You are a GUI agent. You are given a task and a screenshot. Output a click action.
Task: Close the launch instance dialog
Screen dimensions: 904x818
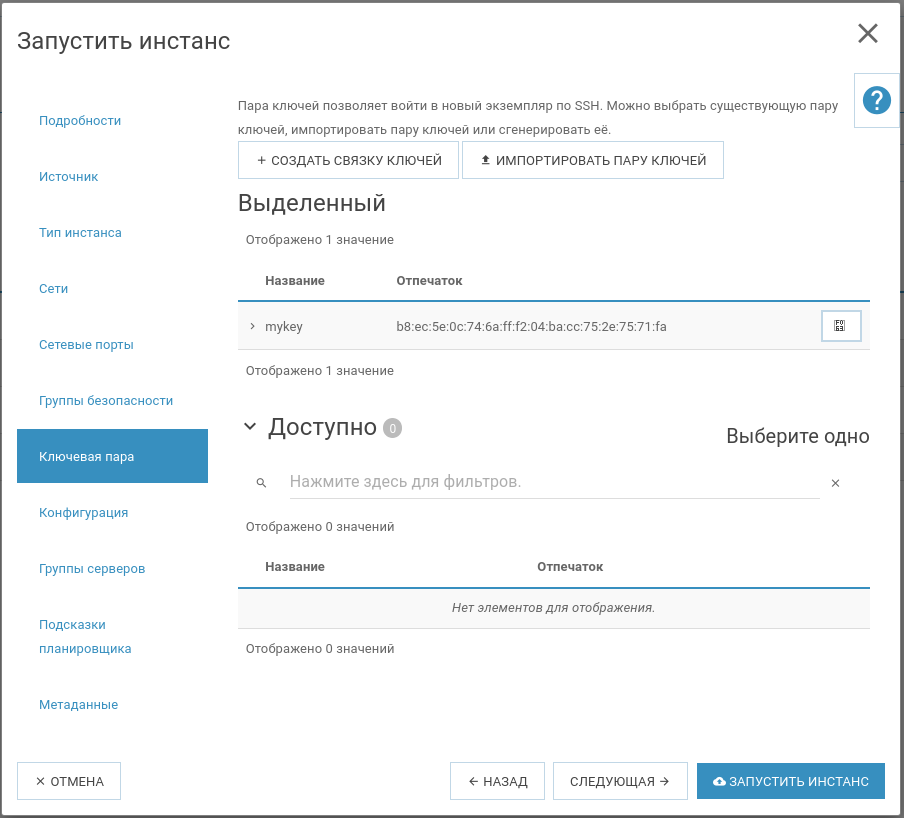(x=867, y=34)
